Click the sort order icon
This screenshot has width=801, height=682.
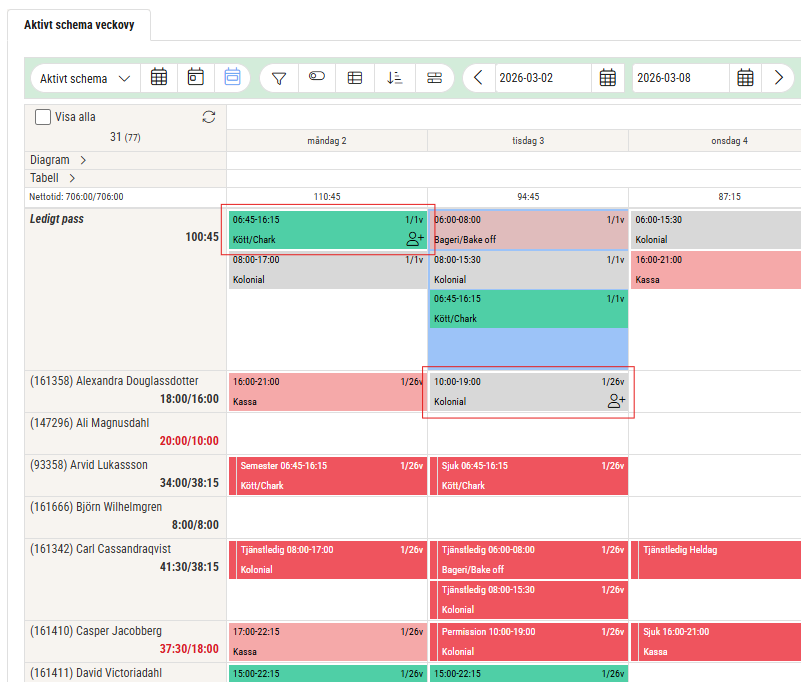(394, 78)
